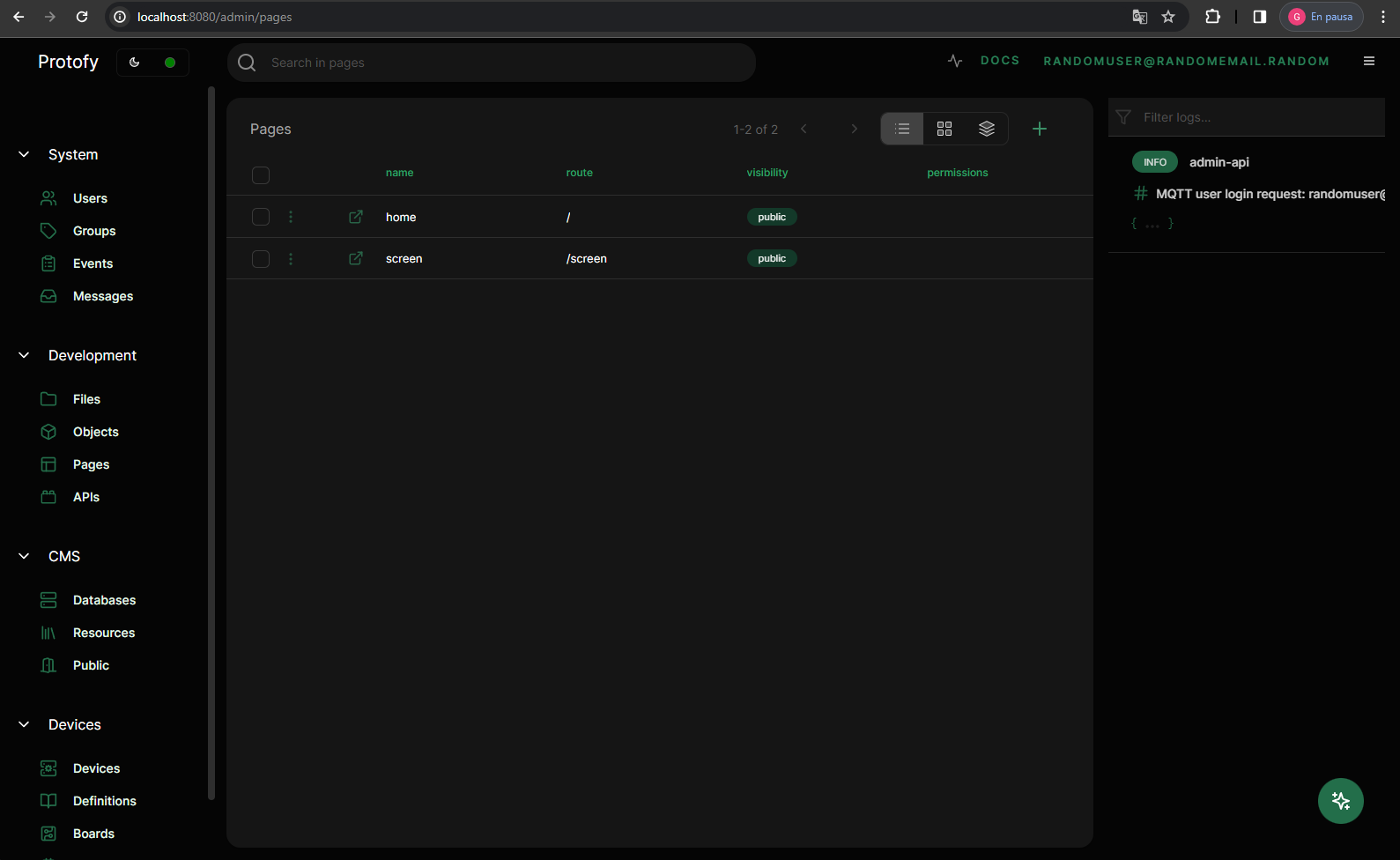The width and height of the screenshot is (1400, 860).
Task: Collapse the System sidebar section
Action: coord(24,154)
